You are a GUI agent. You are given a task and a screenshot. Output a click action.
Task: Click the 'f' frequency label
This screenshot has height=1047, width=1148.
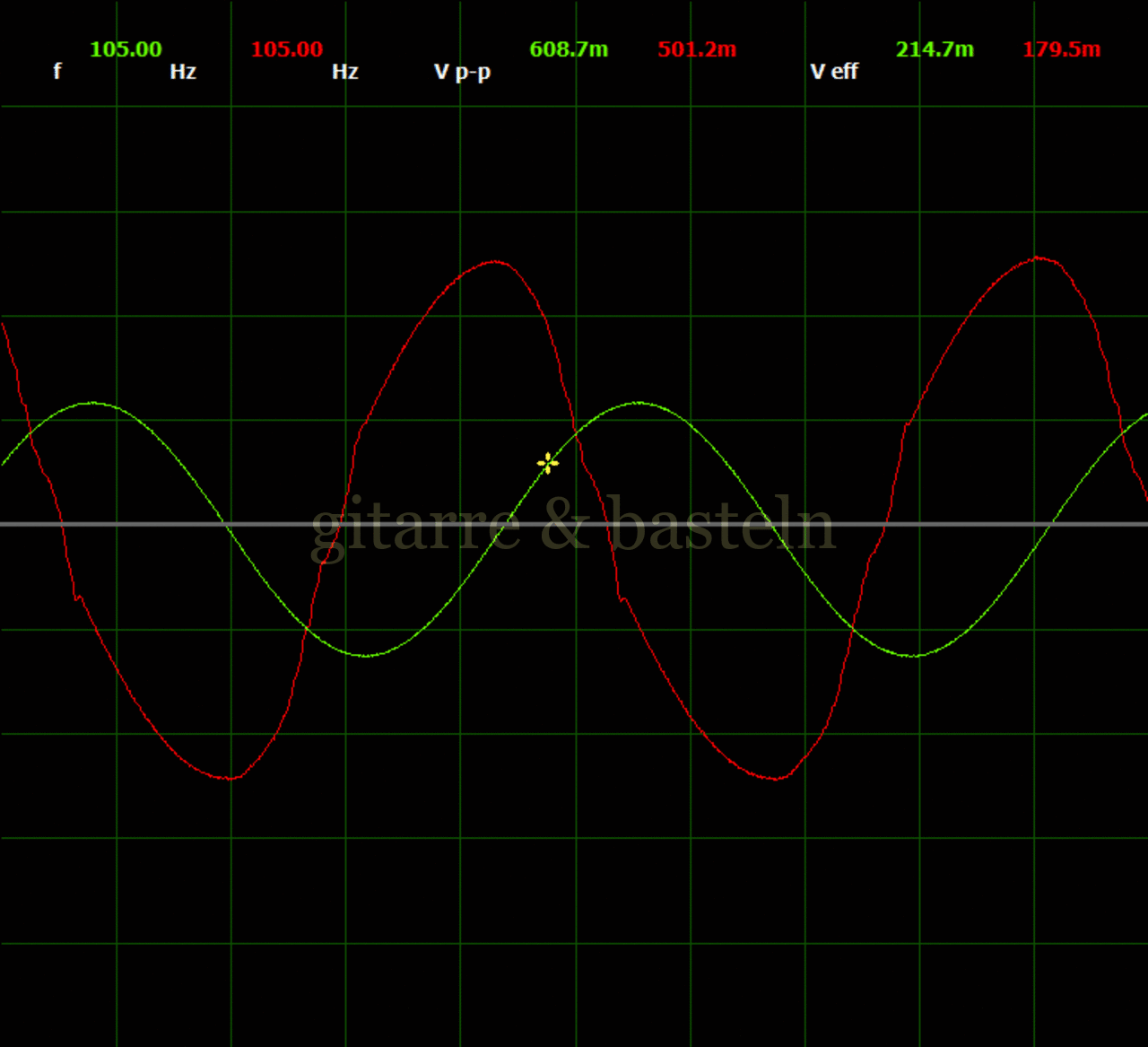(57, 72)
